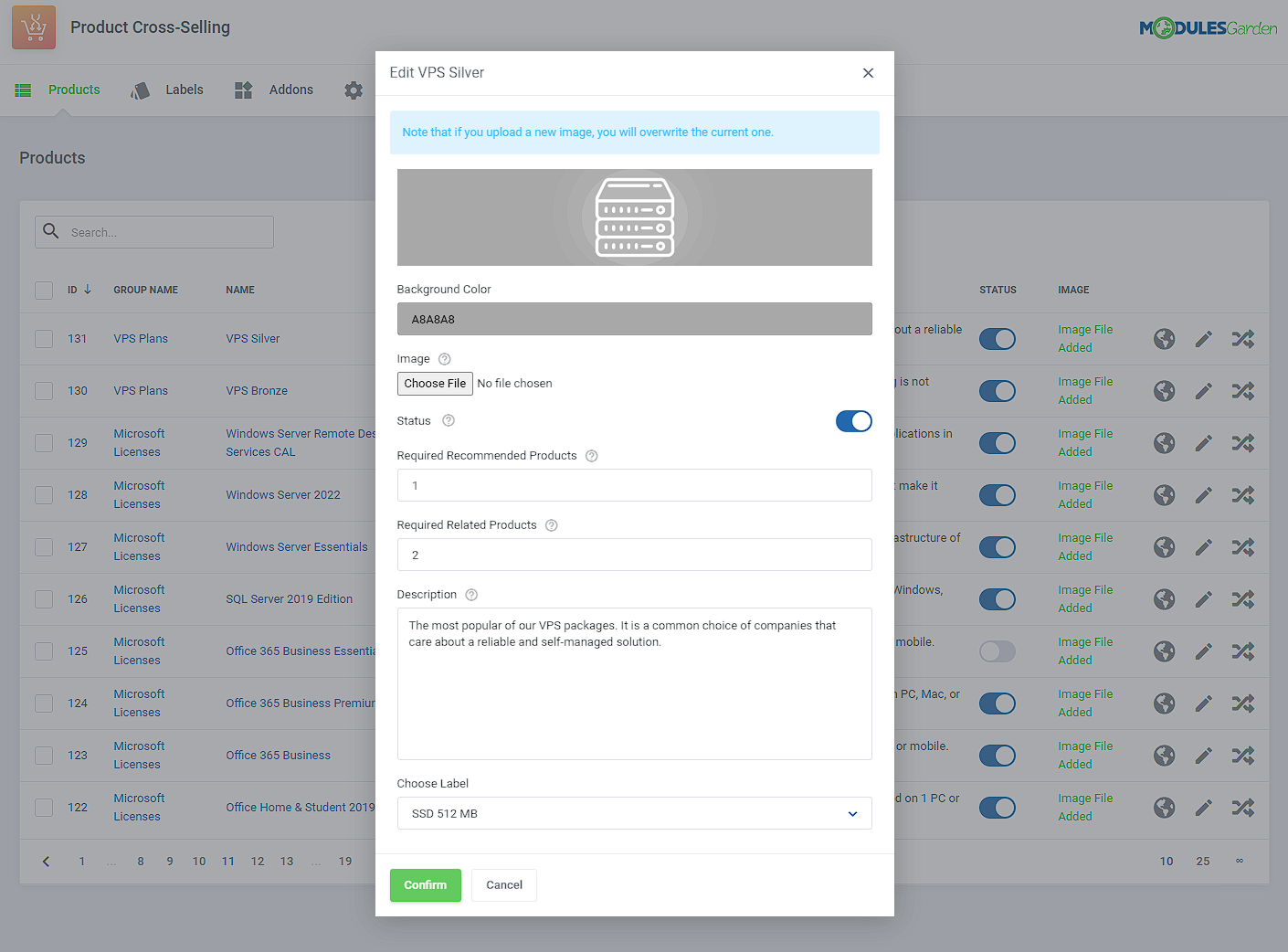Image resolution: width=1288 pixels, height=952 pixels.
Task: Go to previous page using left chevron
Action: pyautogui.click(x=47, y=861)
